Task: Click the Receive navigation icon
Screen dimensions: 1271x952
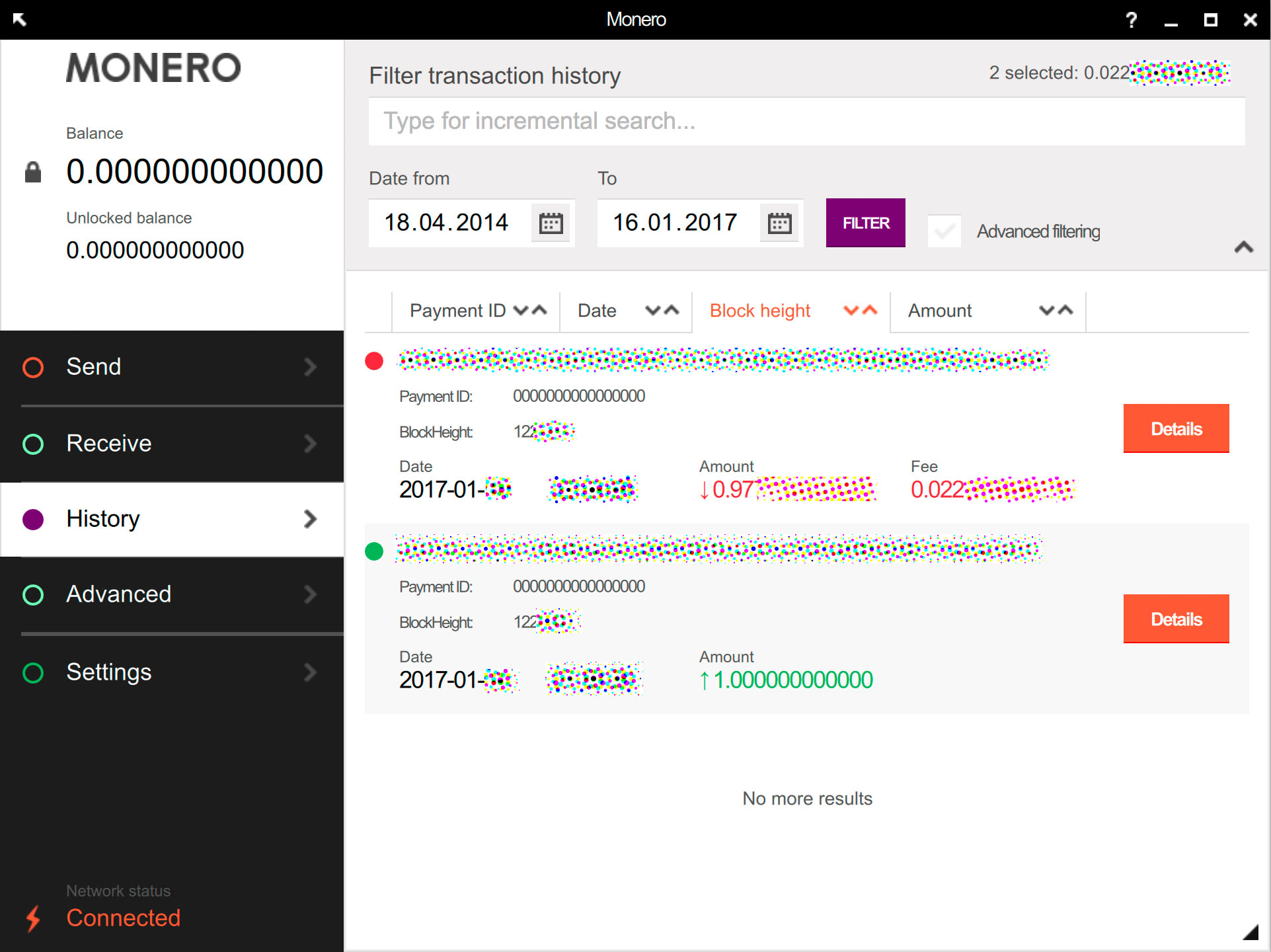Action: 34,442
